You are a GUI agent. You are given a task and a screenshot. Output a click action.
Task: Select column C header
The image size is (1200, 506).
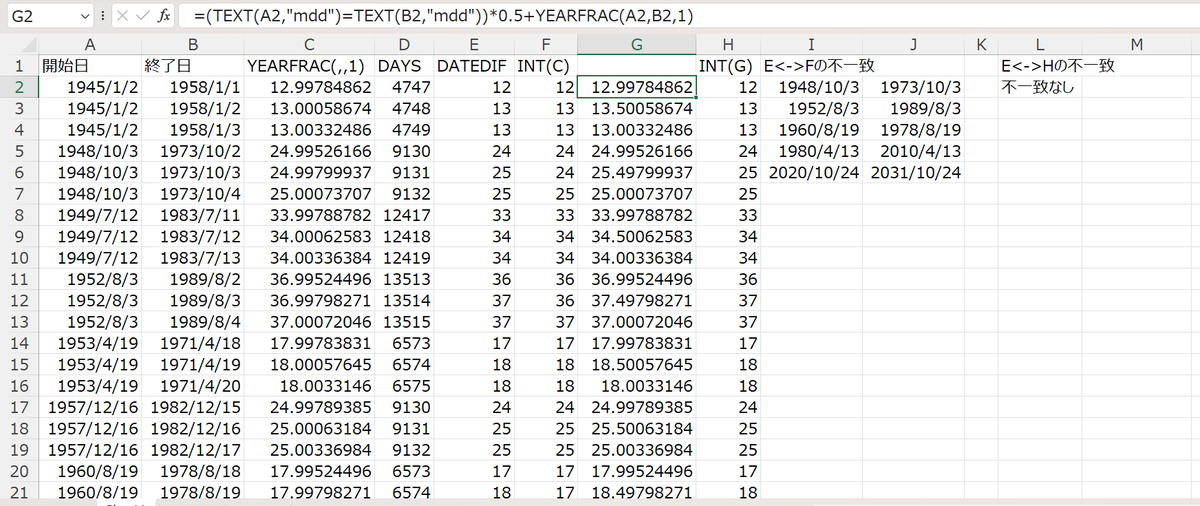click(309, 43)
